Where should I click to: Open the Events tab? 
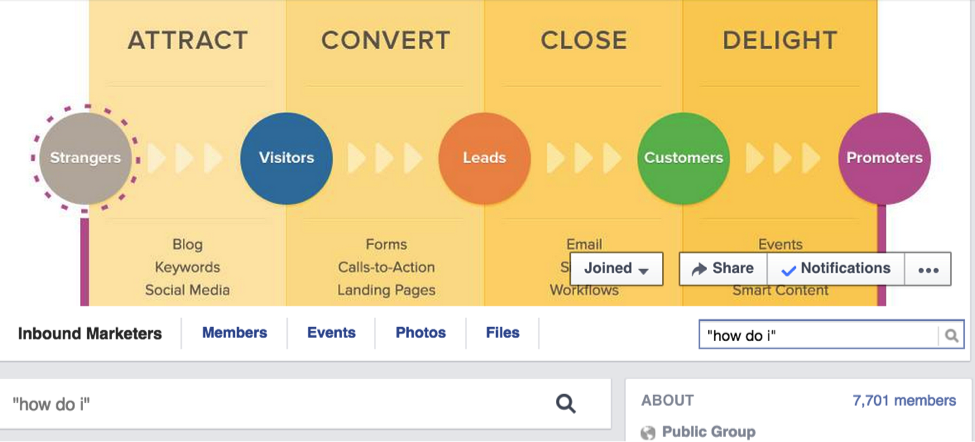331,333
